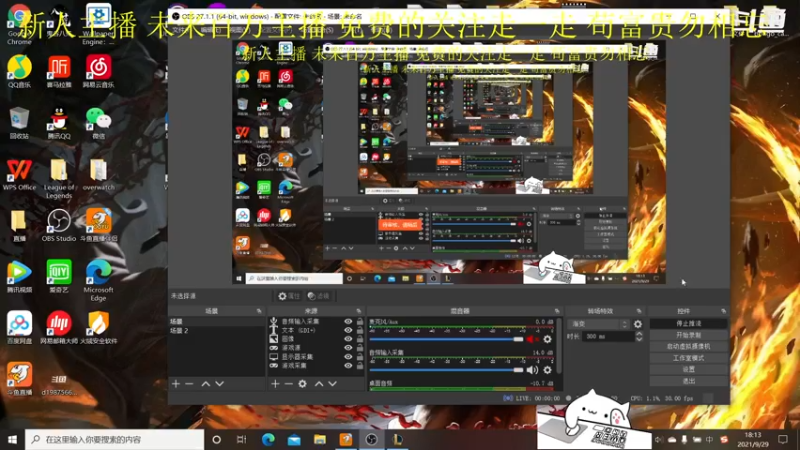Open the 腾讯QQ penguin icon
Screen dimensions: 800x450
59,123
